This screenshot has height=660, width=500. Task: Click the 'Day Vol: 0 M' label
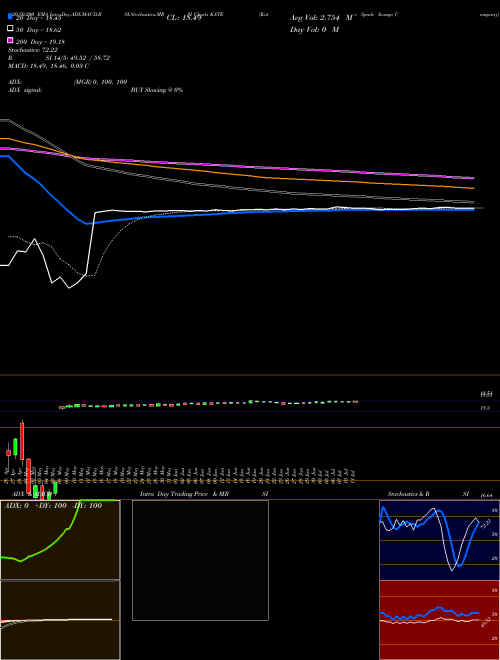314,29
